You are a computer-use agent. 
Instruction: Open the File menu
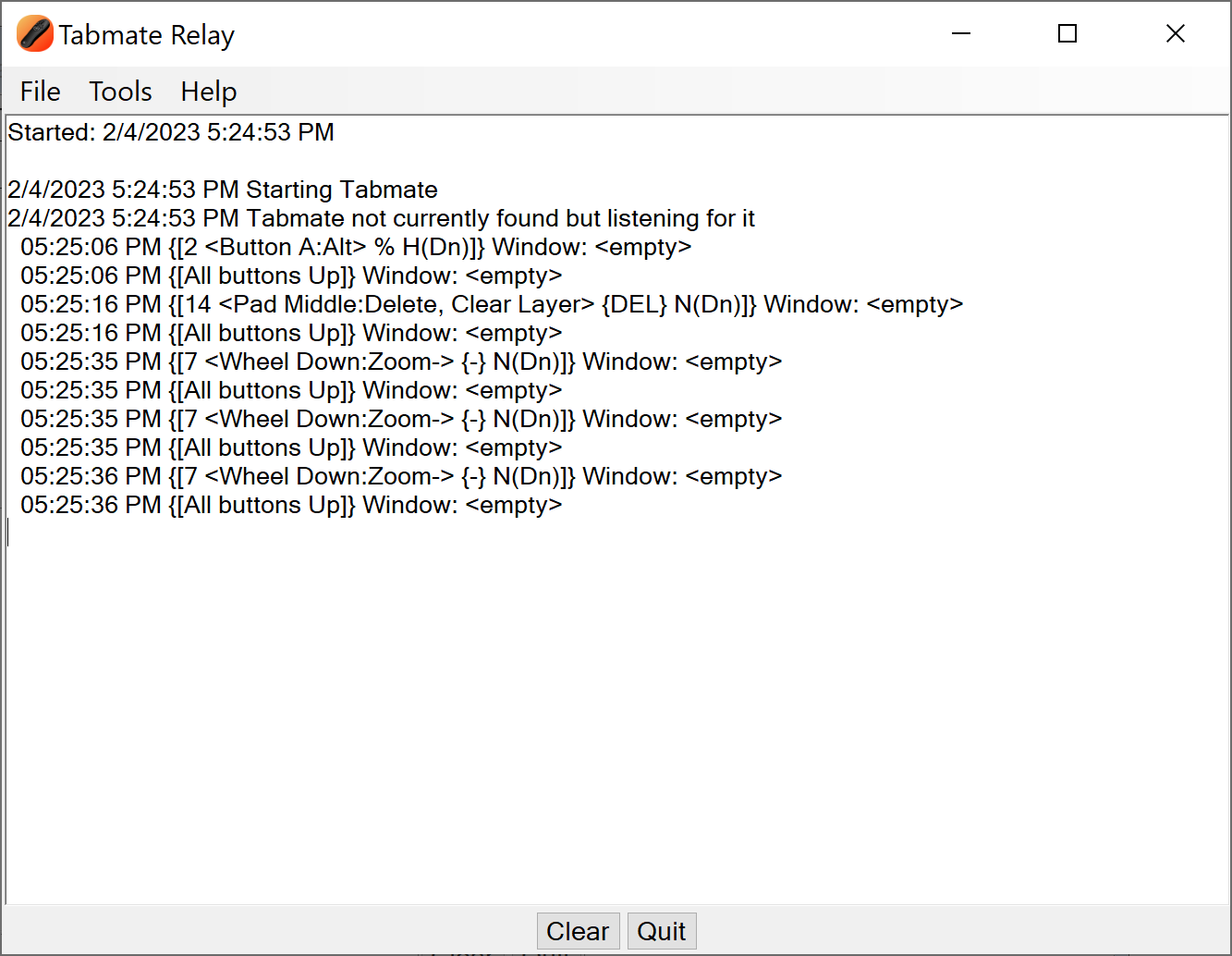(x=40, y=92)
